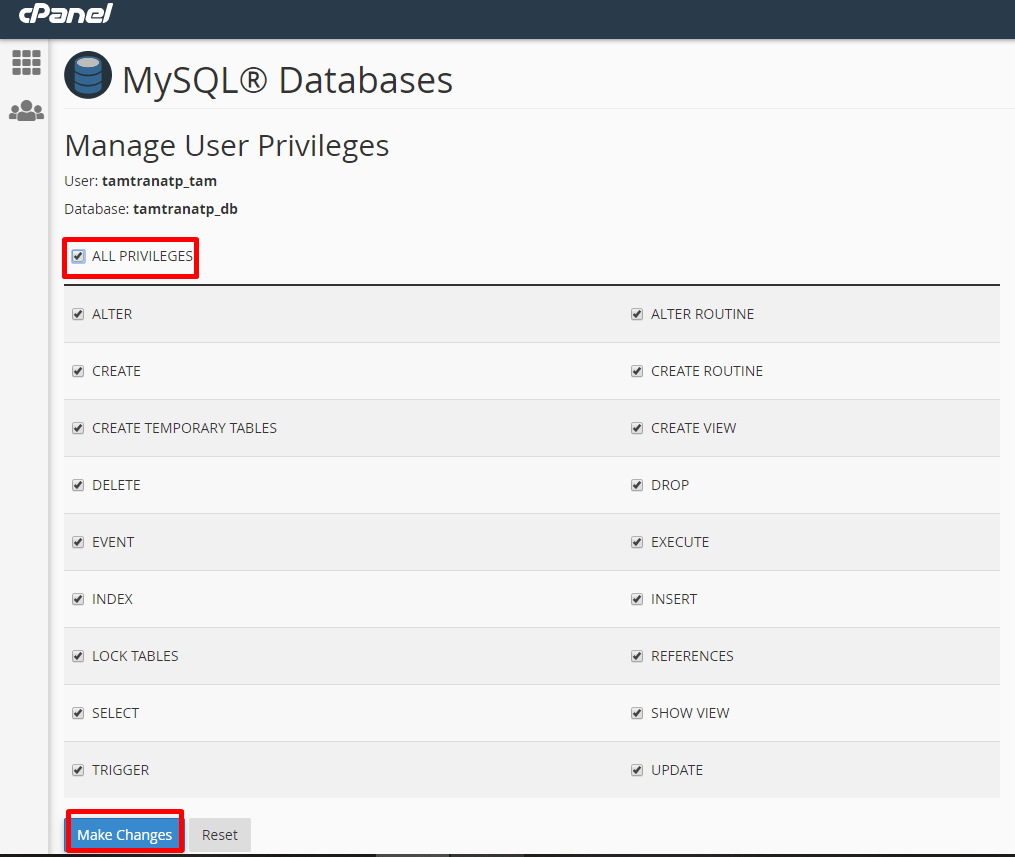The image size is (1015, 857).
Task: Toggle the CREATE VIEW checkbox
Action: tap(637, 428)
